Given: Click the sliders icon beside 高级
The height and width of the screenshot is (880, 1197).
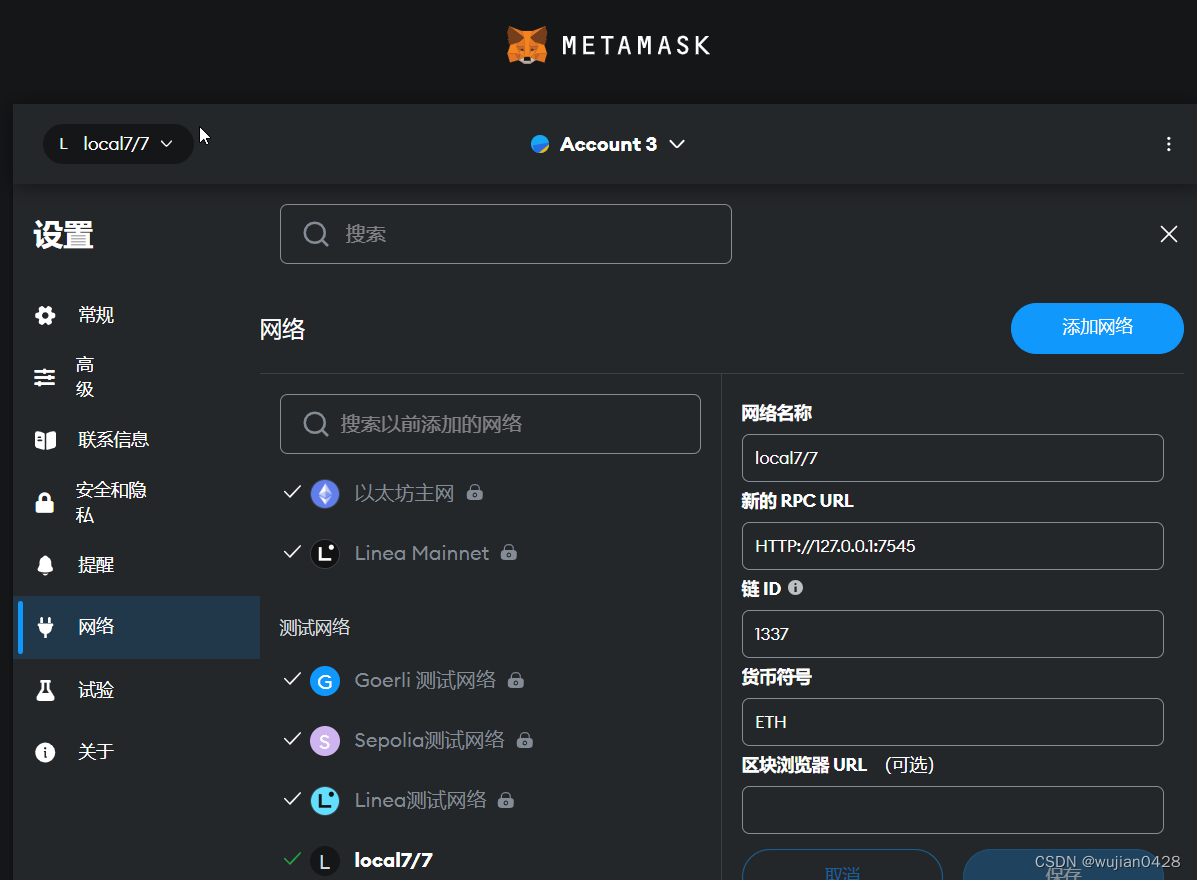Looking at the screenshot, I should point(45,377).
